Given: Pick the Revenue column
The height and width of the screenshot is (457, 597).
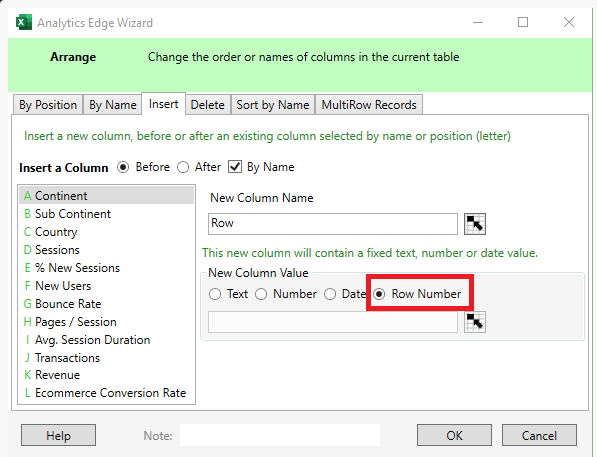Looking at the screenshot, I should click(107, 375).
